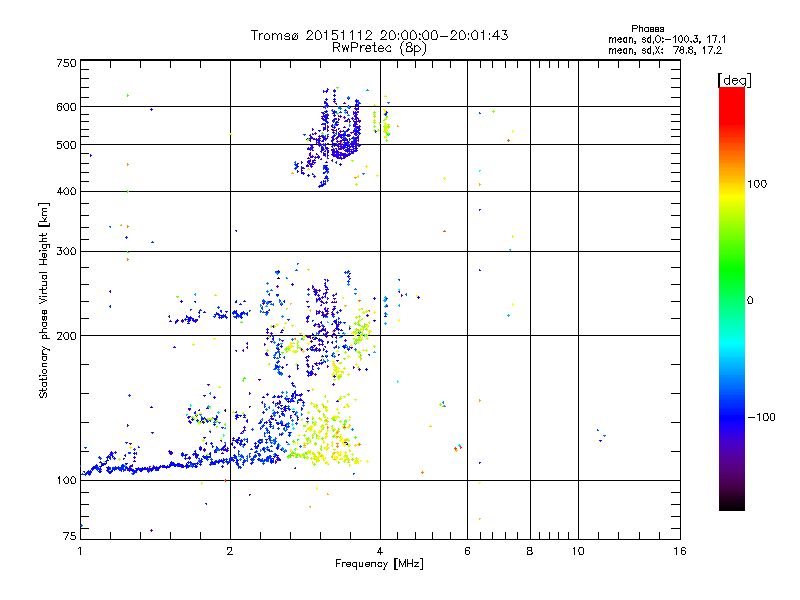
Task: Select the 'RwPretec (8p)' subtitle
Action: click(x=379, y=48)
